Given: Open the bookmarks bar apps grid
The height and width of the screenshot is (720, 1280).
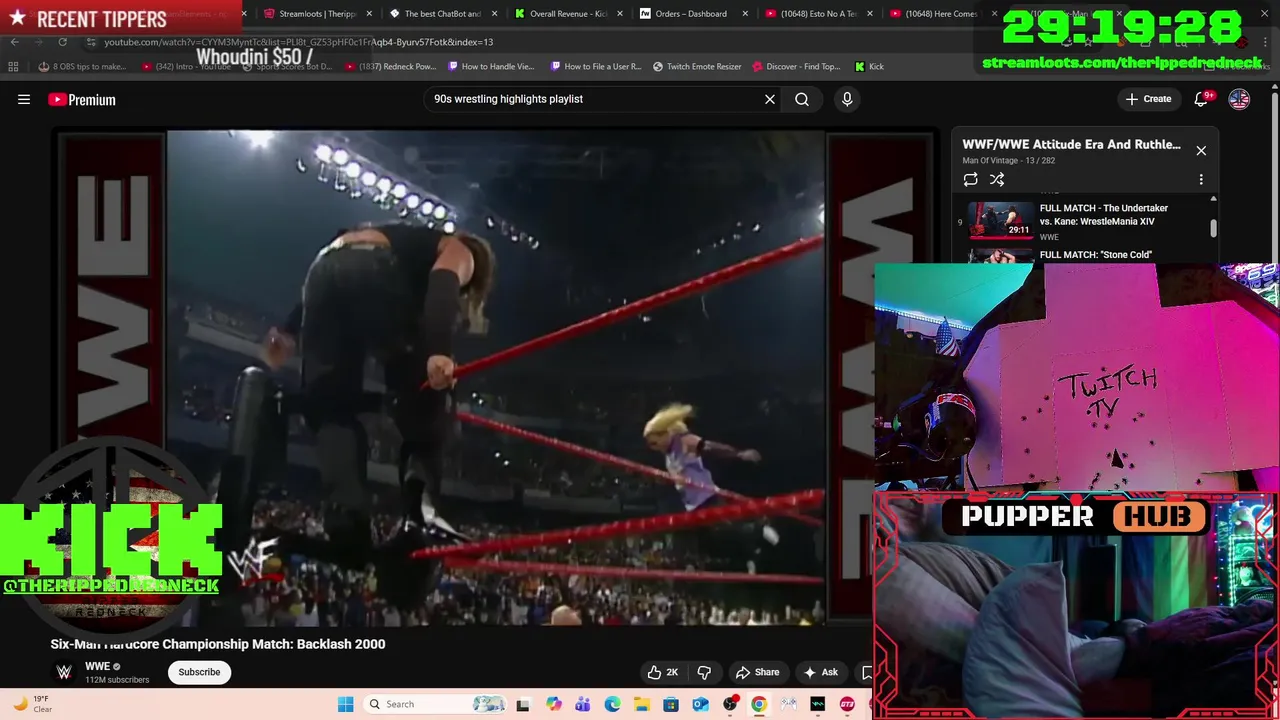Looking at the screenshot, I should coord(13,67).
